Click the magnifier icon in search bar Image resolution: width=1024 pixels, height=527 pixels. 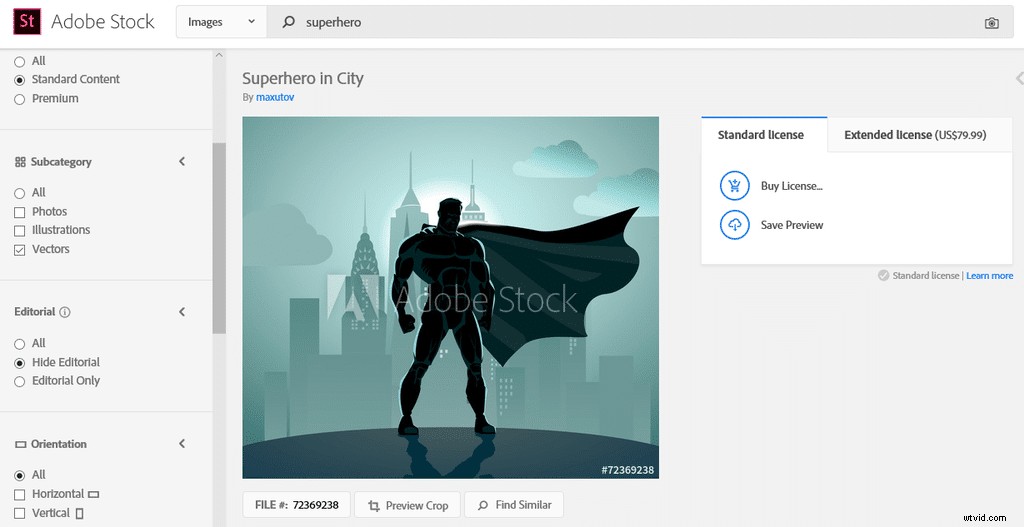tap(289, 22)
